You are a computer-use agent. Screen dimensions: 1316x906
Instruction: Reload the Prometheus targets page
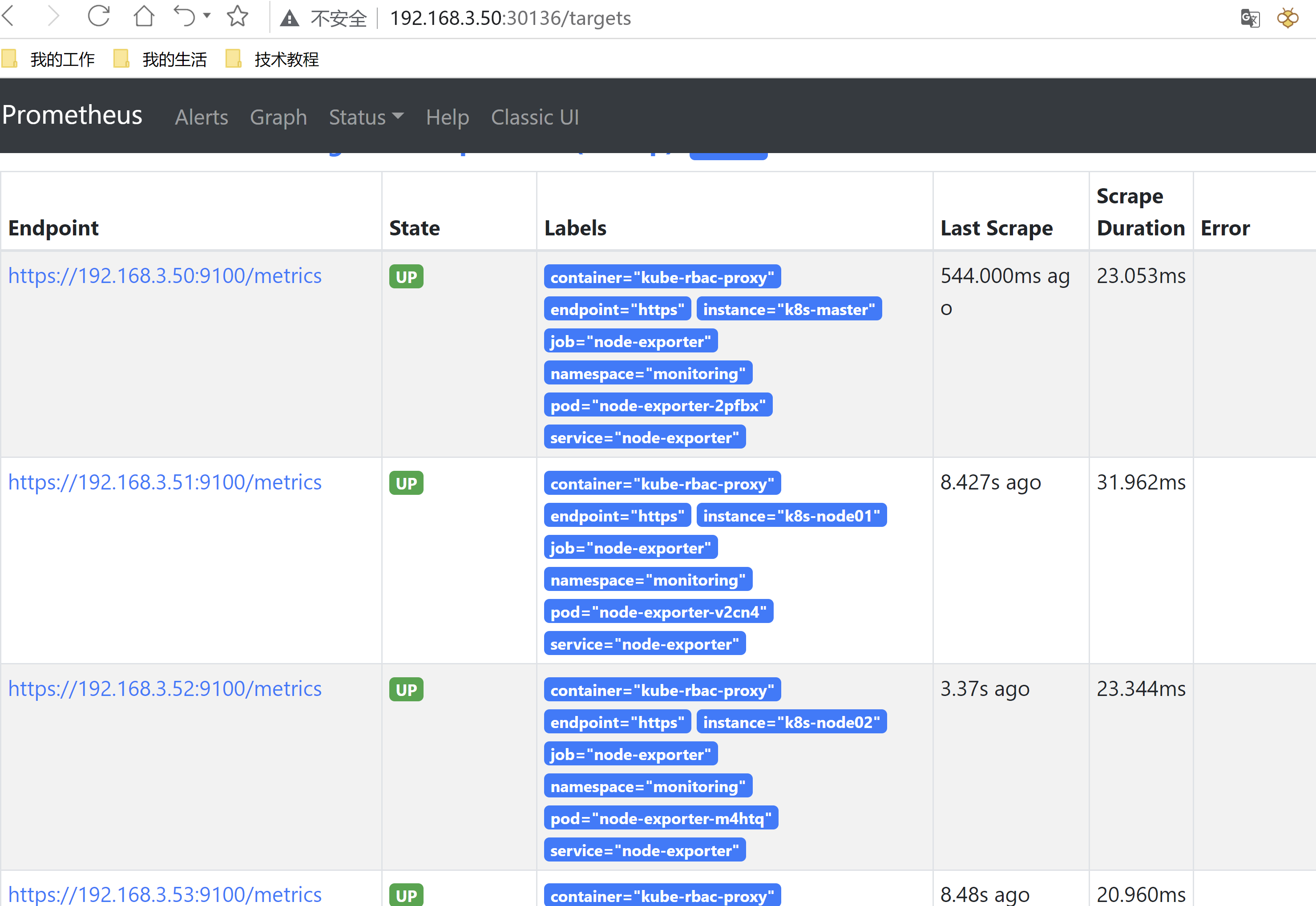(98, 17)
